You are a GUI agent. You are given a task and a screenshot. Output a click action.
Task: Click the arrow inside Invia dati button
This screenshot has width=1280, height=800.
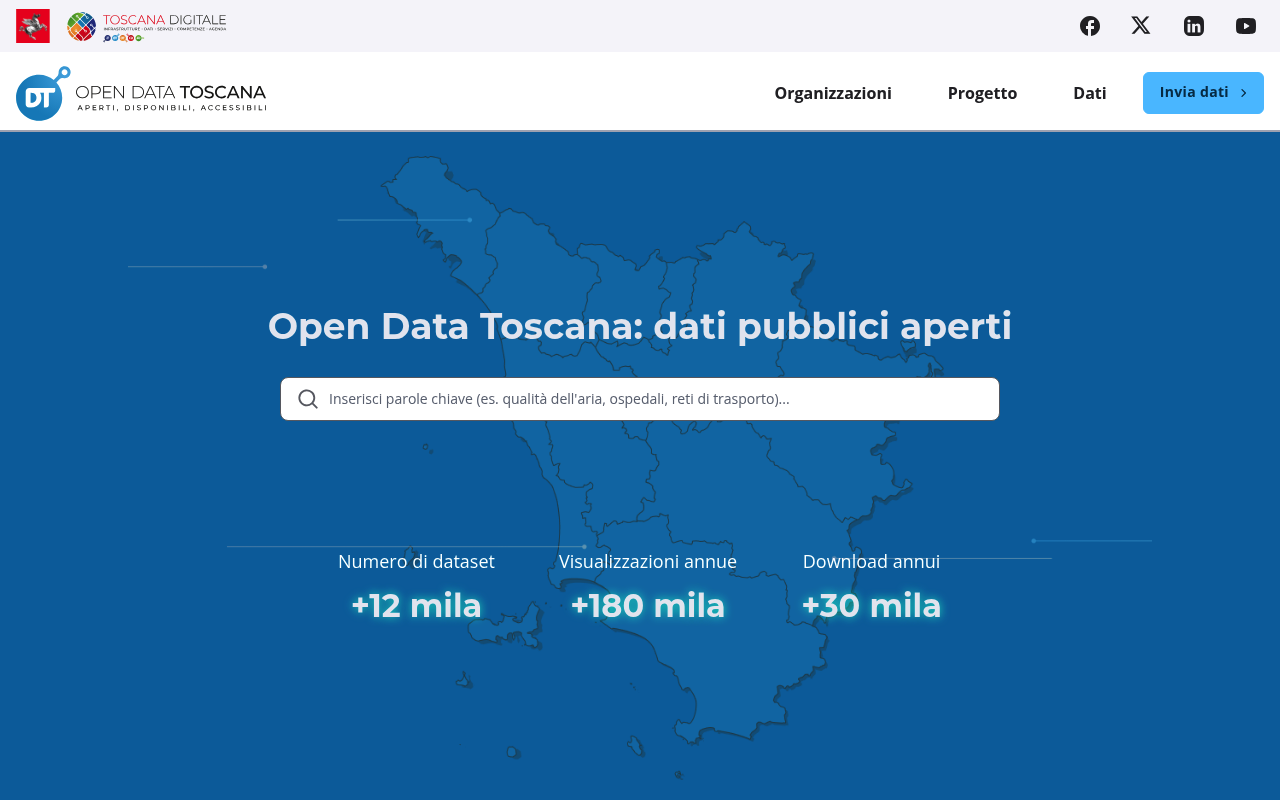click(1244, 93)
